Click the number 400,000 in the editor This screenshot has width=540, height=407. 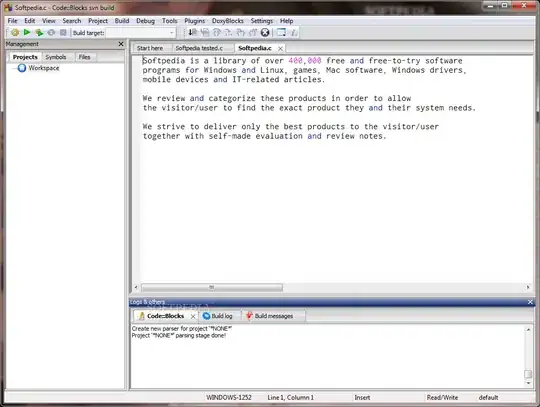point(305,61)
